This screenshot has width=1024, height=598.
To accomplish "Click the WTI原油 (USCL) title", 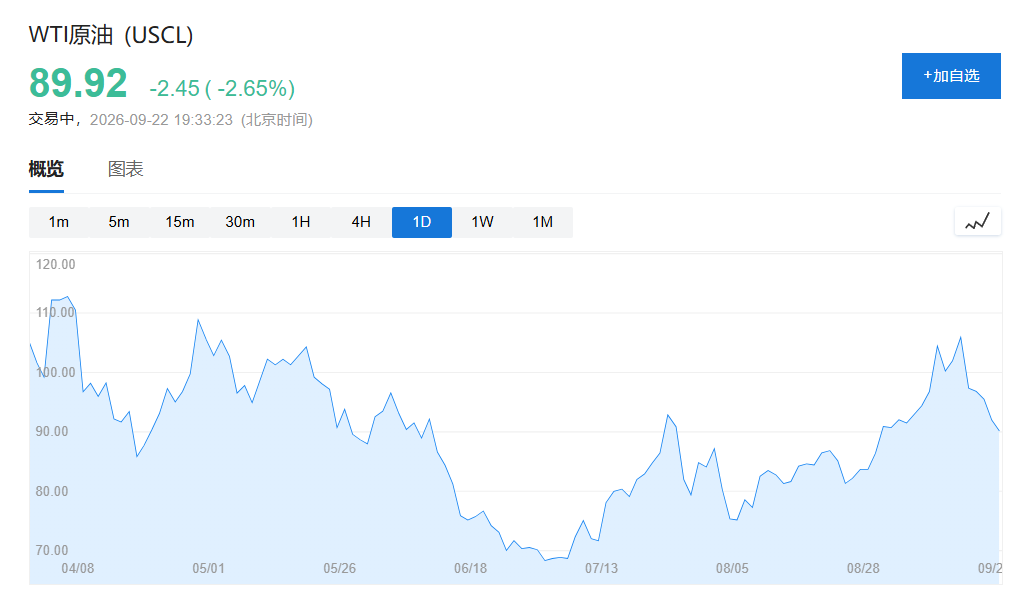I will coord(111,35).
